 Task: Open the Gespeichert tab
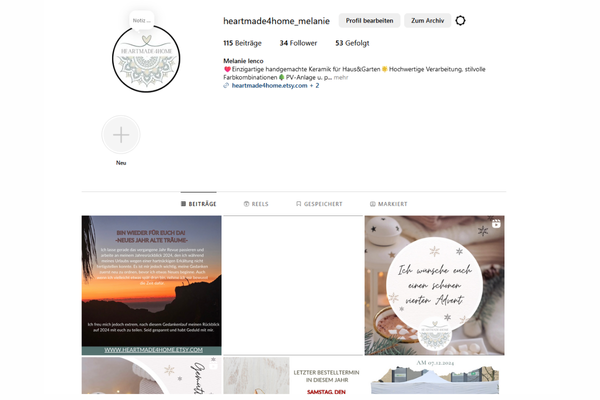point(319,204)
